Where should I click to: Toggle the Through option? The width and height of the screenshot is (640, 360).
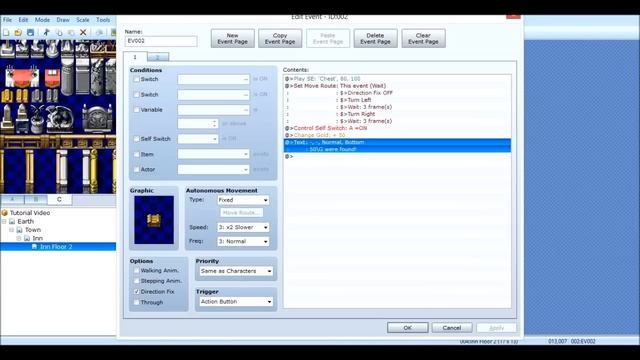136,302
